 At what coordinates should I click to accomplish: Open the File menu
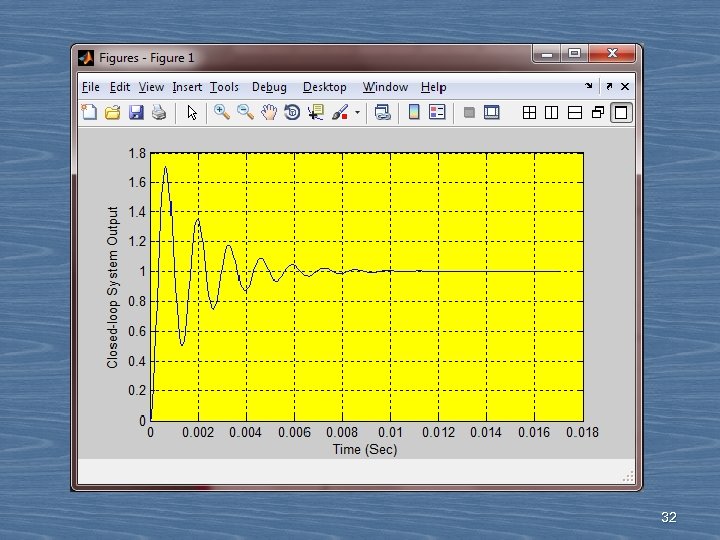[x=90, y=87]
